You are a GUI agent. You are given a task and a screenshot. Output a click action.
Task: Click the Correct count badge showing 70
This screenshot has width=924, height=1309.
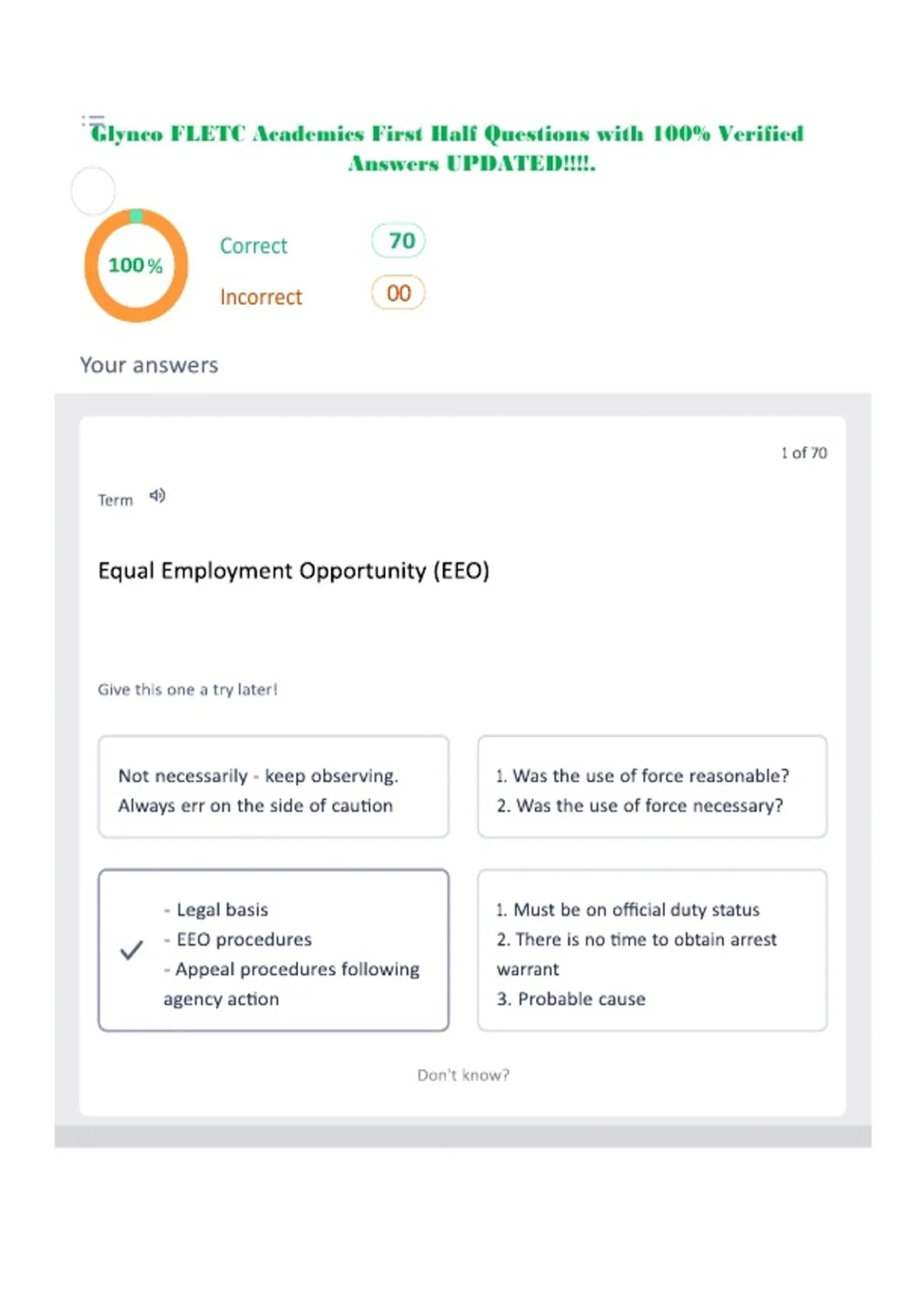click(399, 241)
